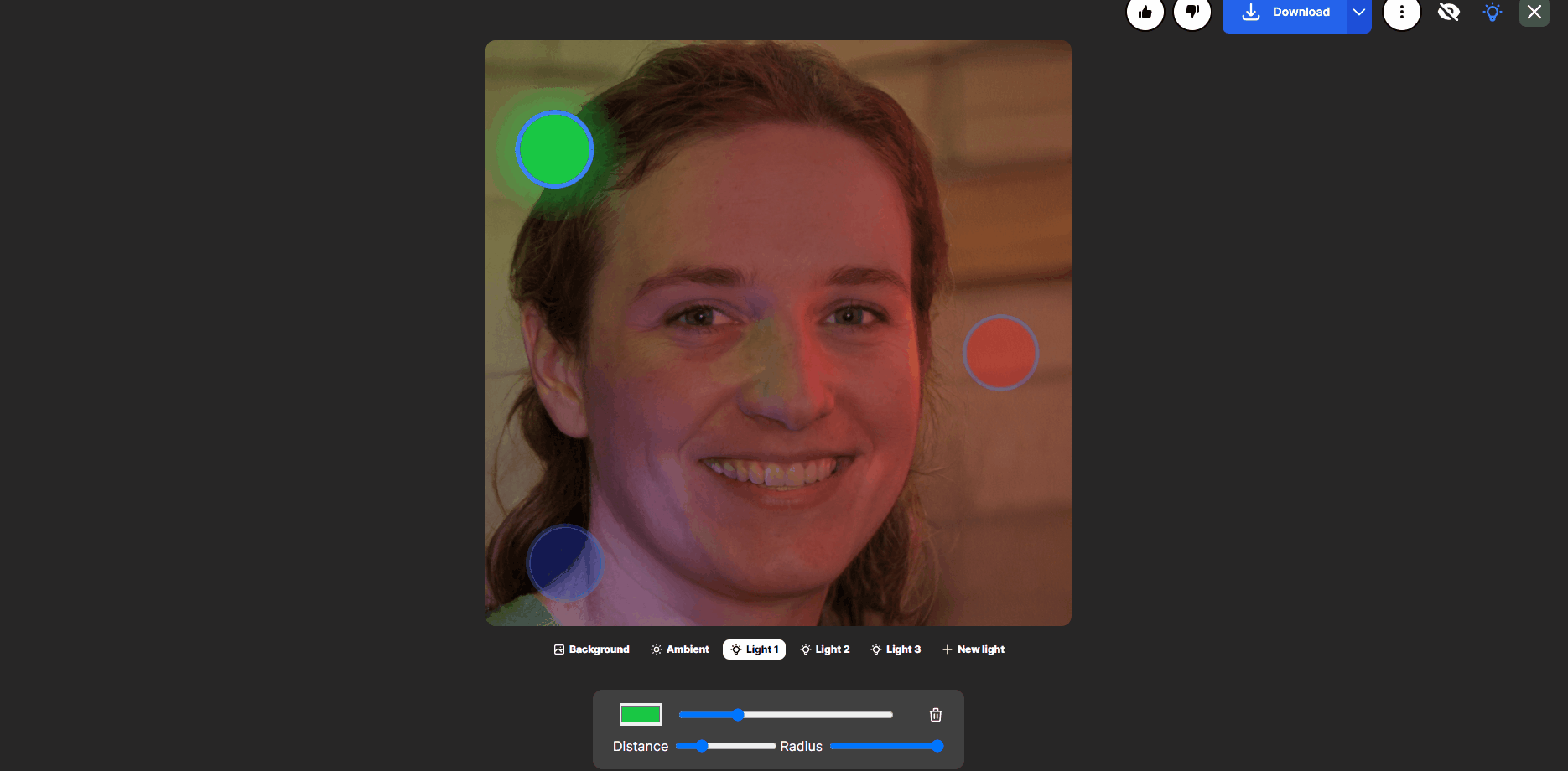The image size is (1568, 771).
Task: Click the thumbs up icon
Action: pyautogui.click(x=1145, y=12)
